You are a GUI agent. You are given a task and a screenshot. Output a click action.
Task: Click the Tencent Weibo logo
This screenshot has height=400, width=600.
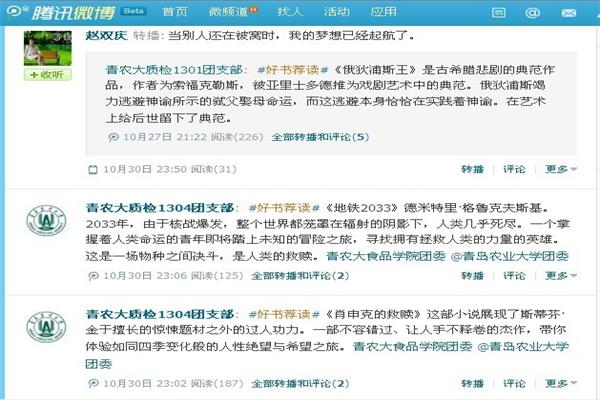61,12
